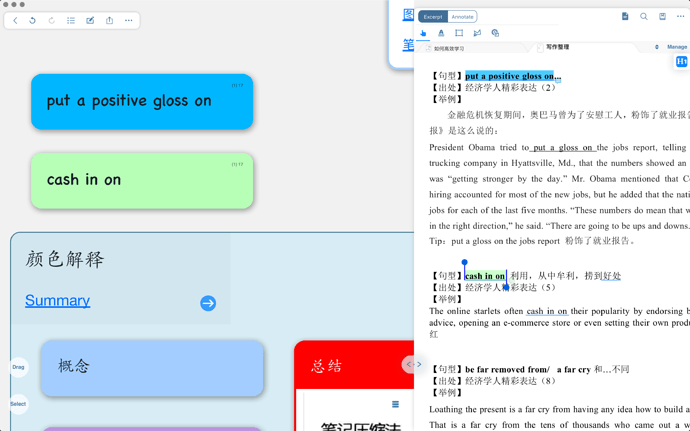690x431 pixels.
Task: Click the Tip line about jobs report
Action: point(532,241)
